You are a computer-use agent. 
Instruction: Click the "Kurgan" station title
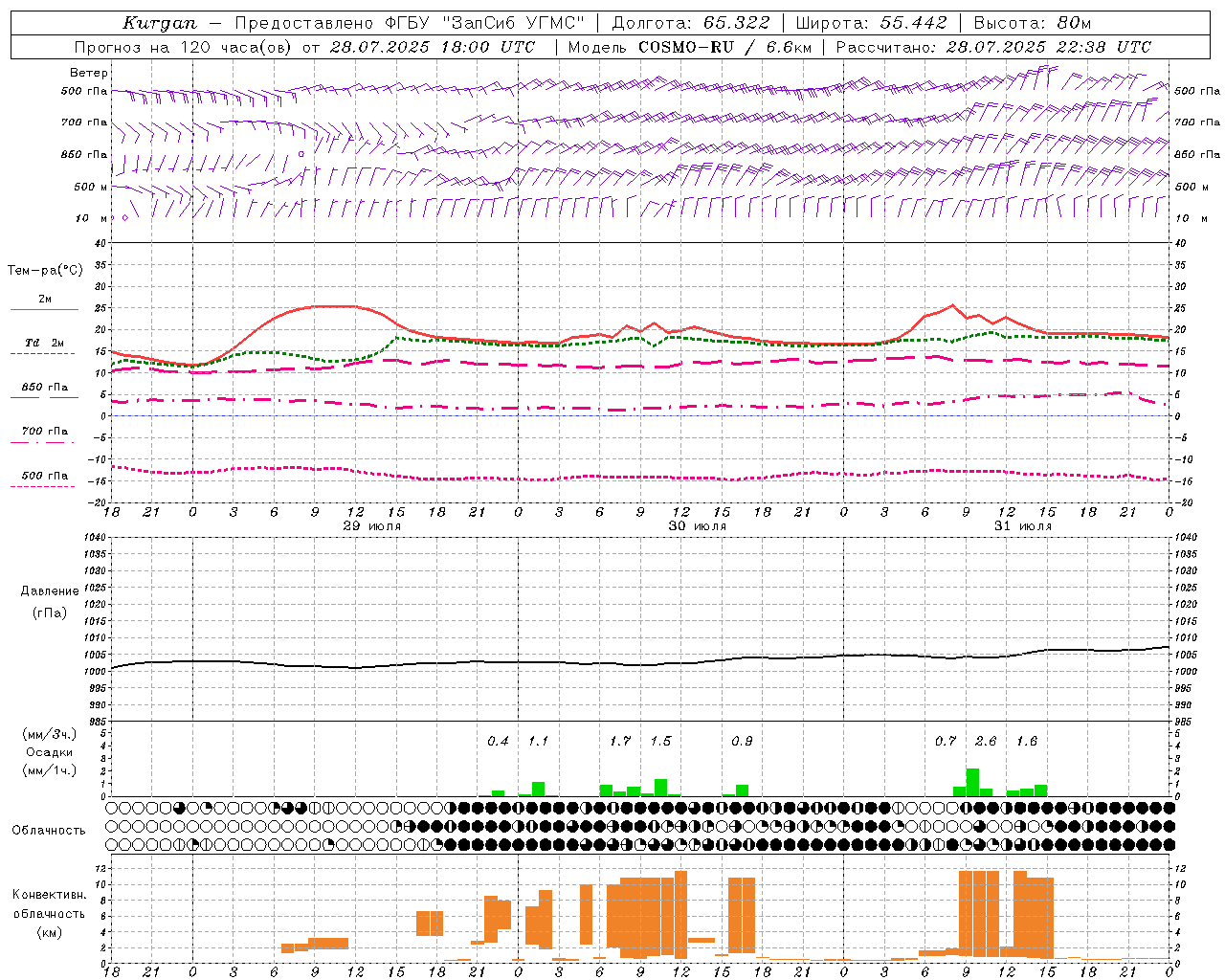[160, 23]
